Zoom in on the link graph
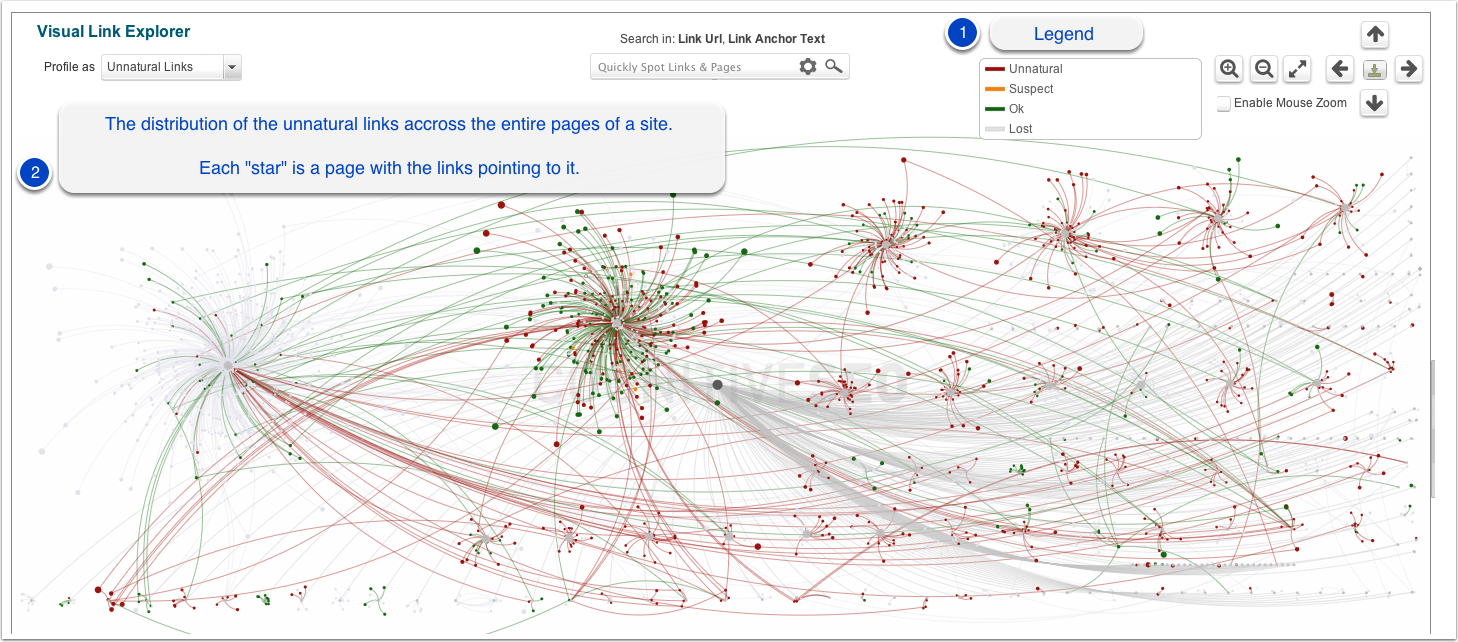The width and height of the screenshot is (1458, 642). (x=1229, y=69)
